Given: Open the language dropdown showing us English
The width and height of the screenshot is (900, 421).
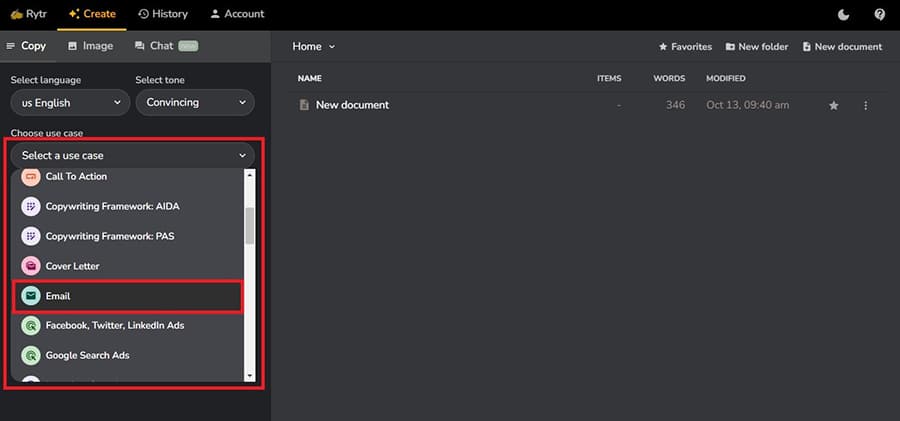Looking at the screenshot, I should pyautogui.click(x=69, y=103).
